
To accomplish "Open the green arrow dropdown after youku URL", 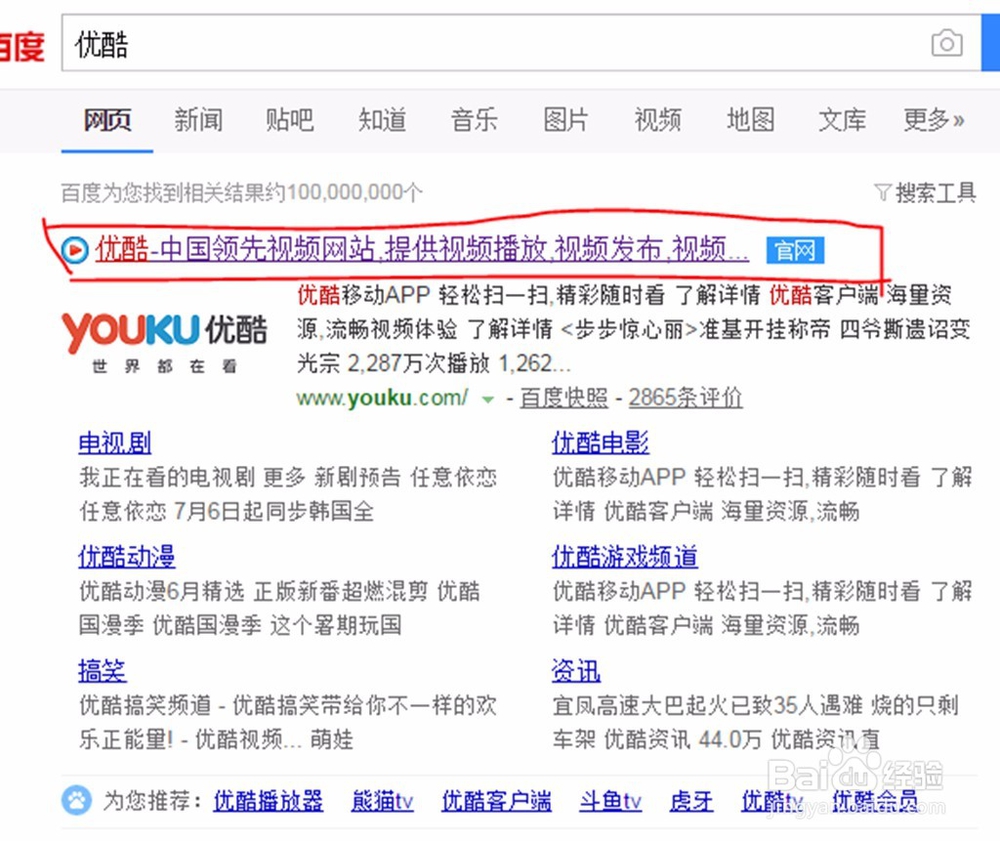I will coord(487,400).
